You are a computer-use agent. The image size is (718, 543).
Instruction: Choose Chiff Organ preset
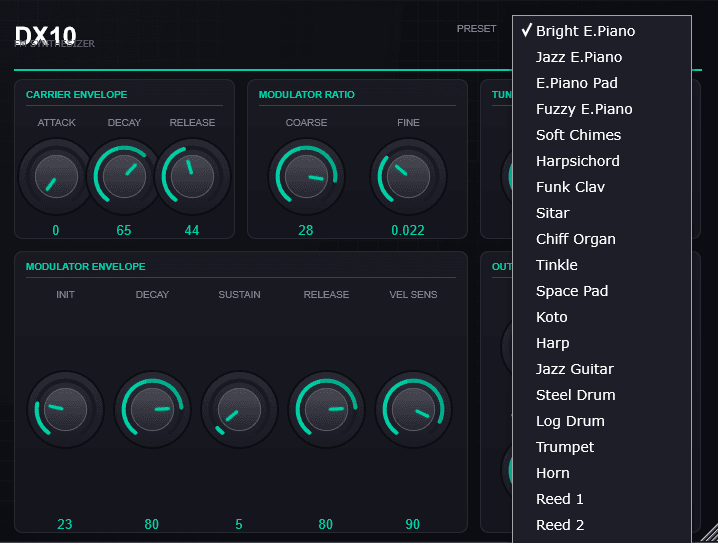click(602, 239)
